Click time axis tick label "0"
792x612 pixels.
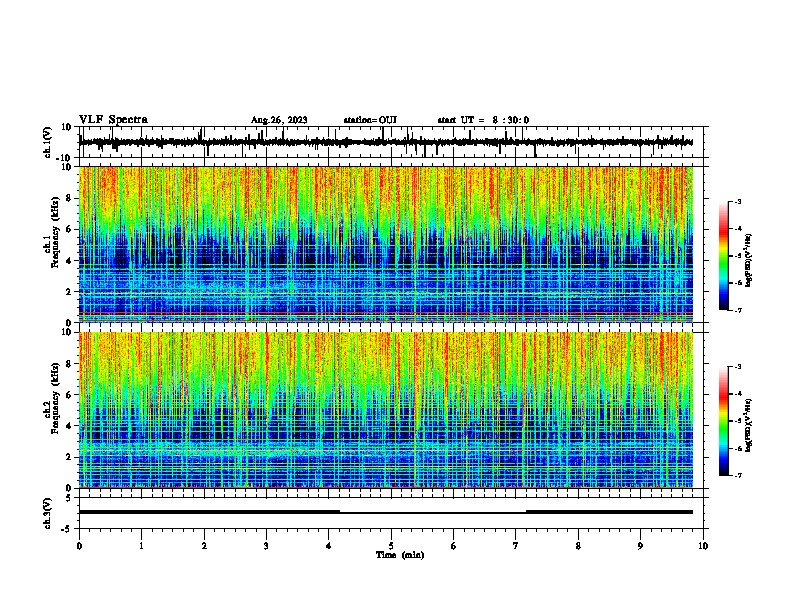coord(79,546)
